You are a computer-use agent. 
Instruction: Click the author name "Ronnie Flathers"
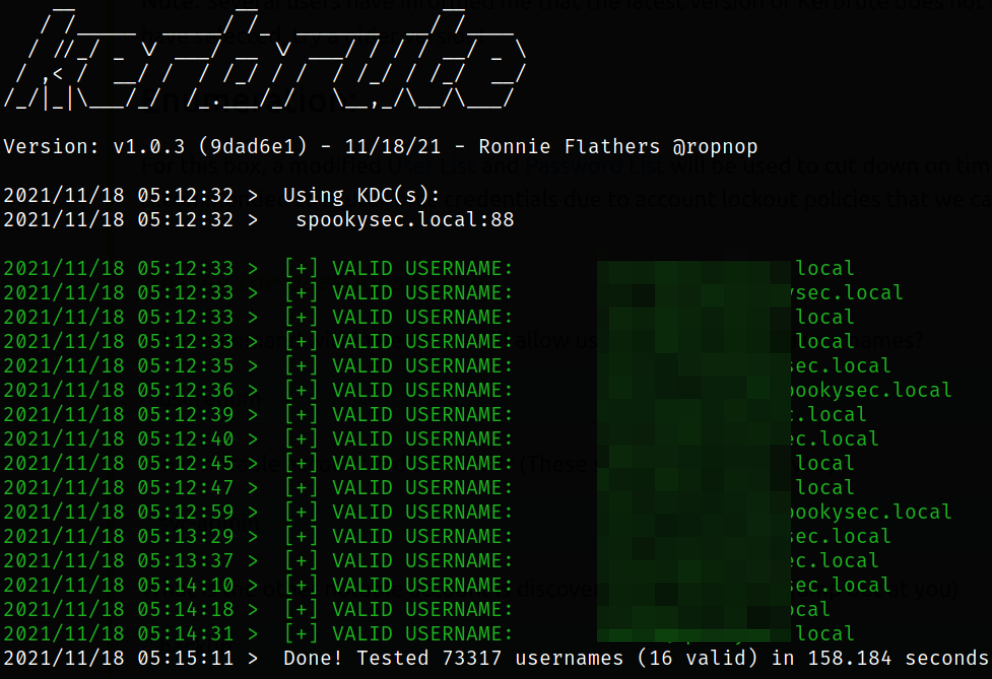[569, 147]
